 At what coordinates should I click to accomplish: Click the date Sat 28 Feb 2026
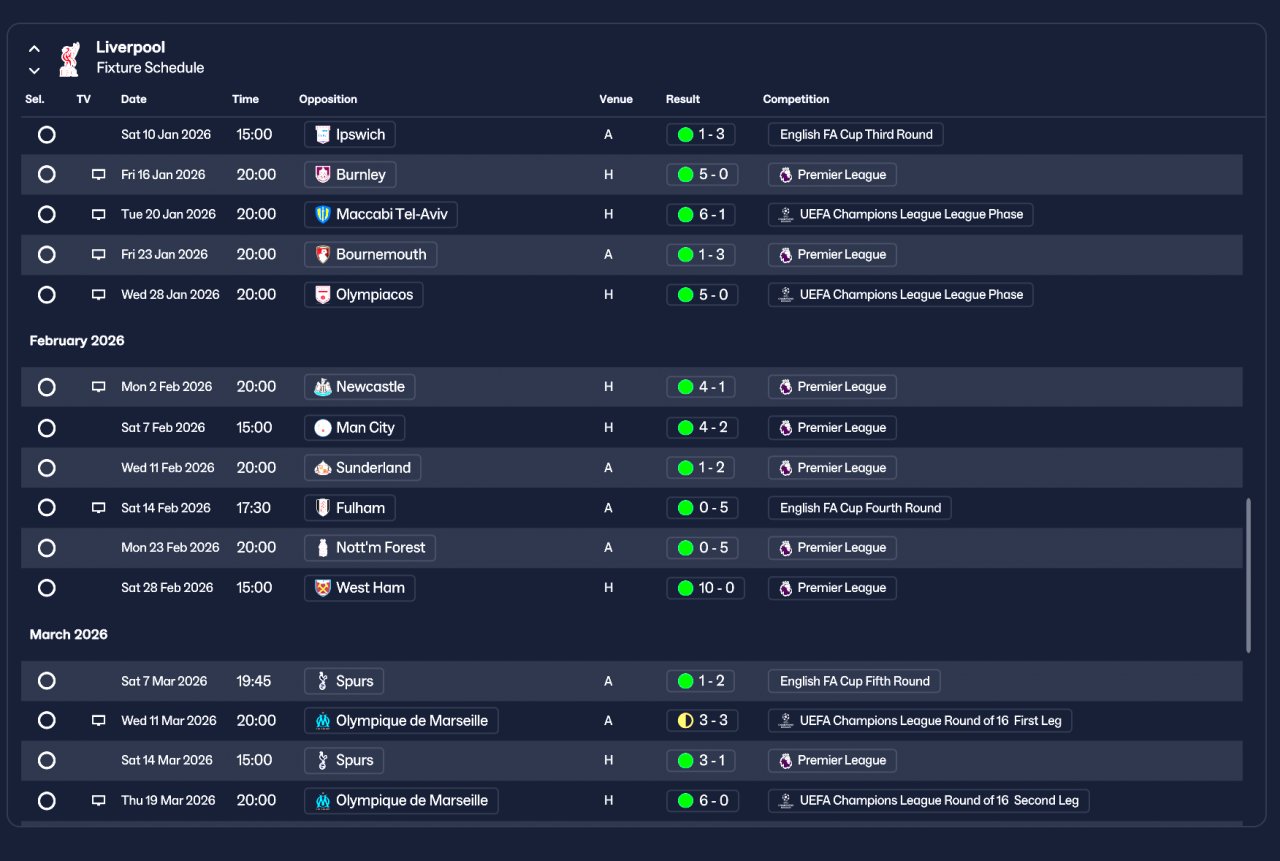pyautogui.click(x=167, y=588)
